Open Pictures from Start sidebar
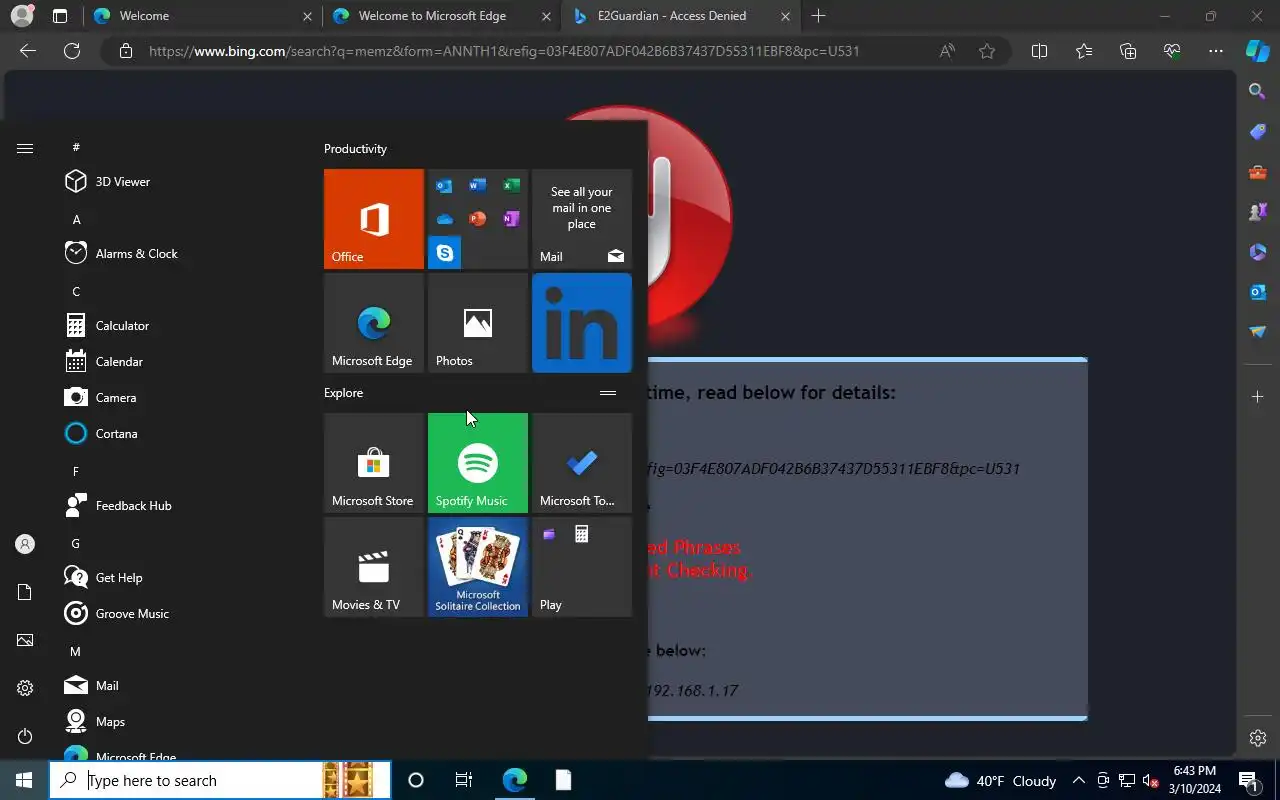The width and height of the screenshot is (1280, 800). [x=25, y=640]
